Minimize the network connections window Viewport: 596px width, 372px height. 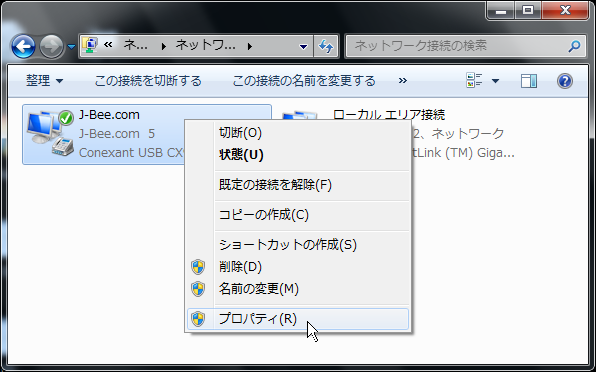(501, 11)
